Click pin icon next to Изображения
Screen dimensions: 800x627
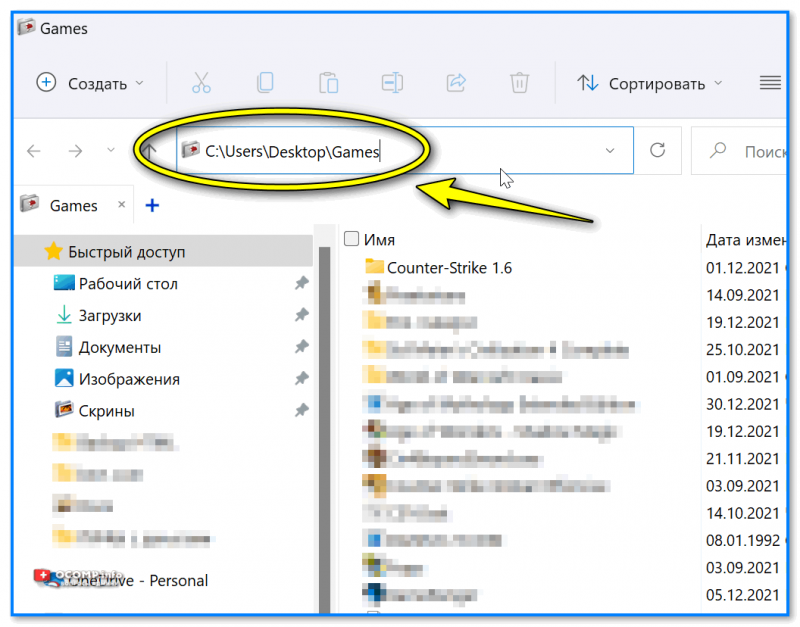302,379
